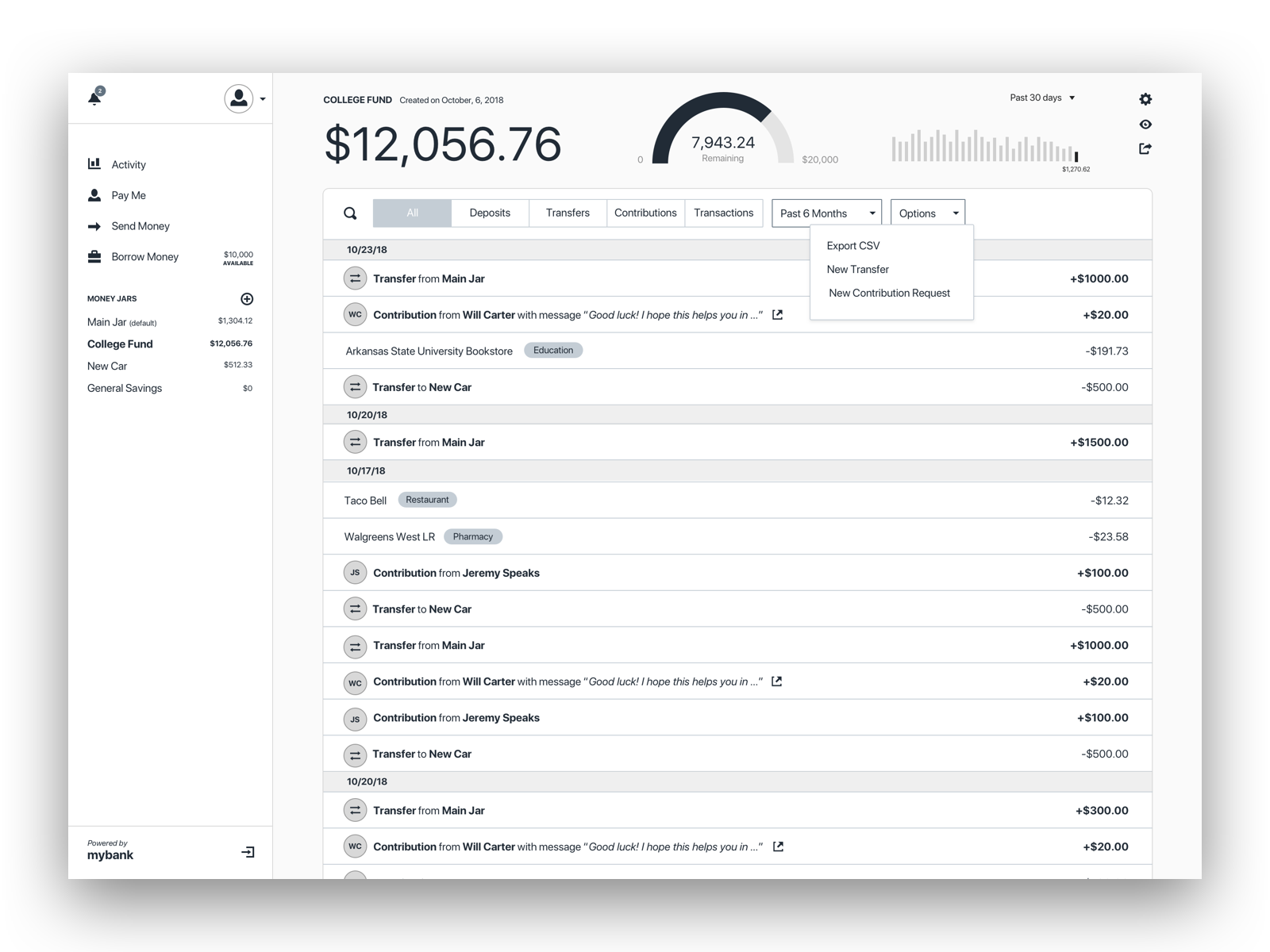1270x952 pixels.
Task: Click the search magnifier icon
Action: 350,213
